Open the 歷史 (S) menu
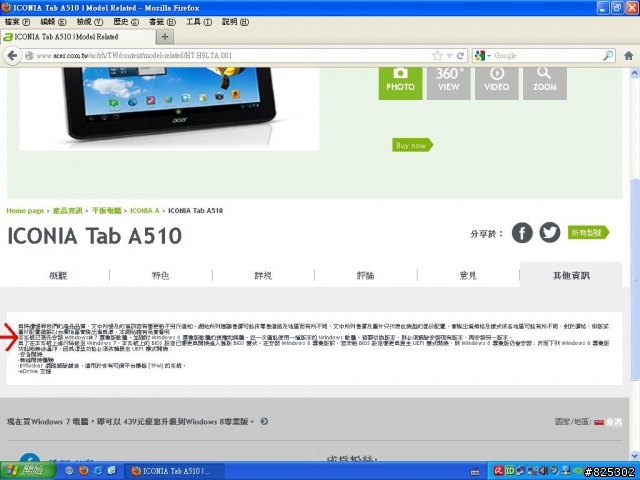Viewport: 640px width, 480px height. (x=126, y=22)
